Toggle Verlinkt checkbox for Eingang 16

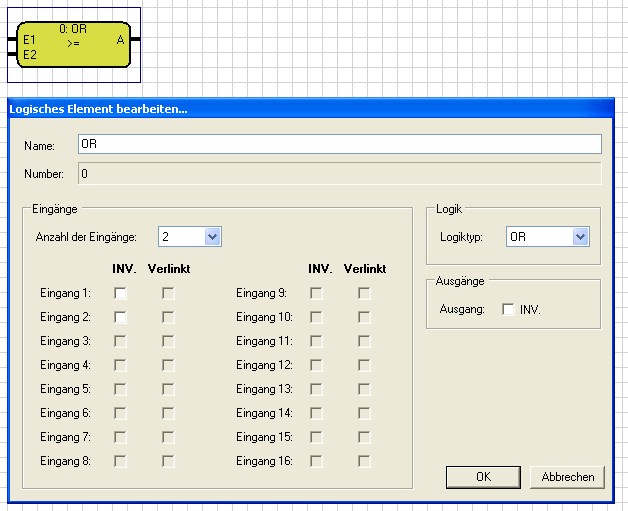[x=364, y=461]
